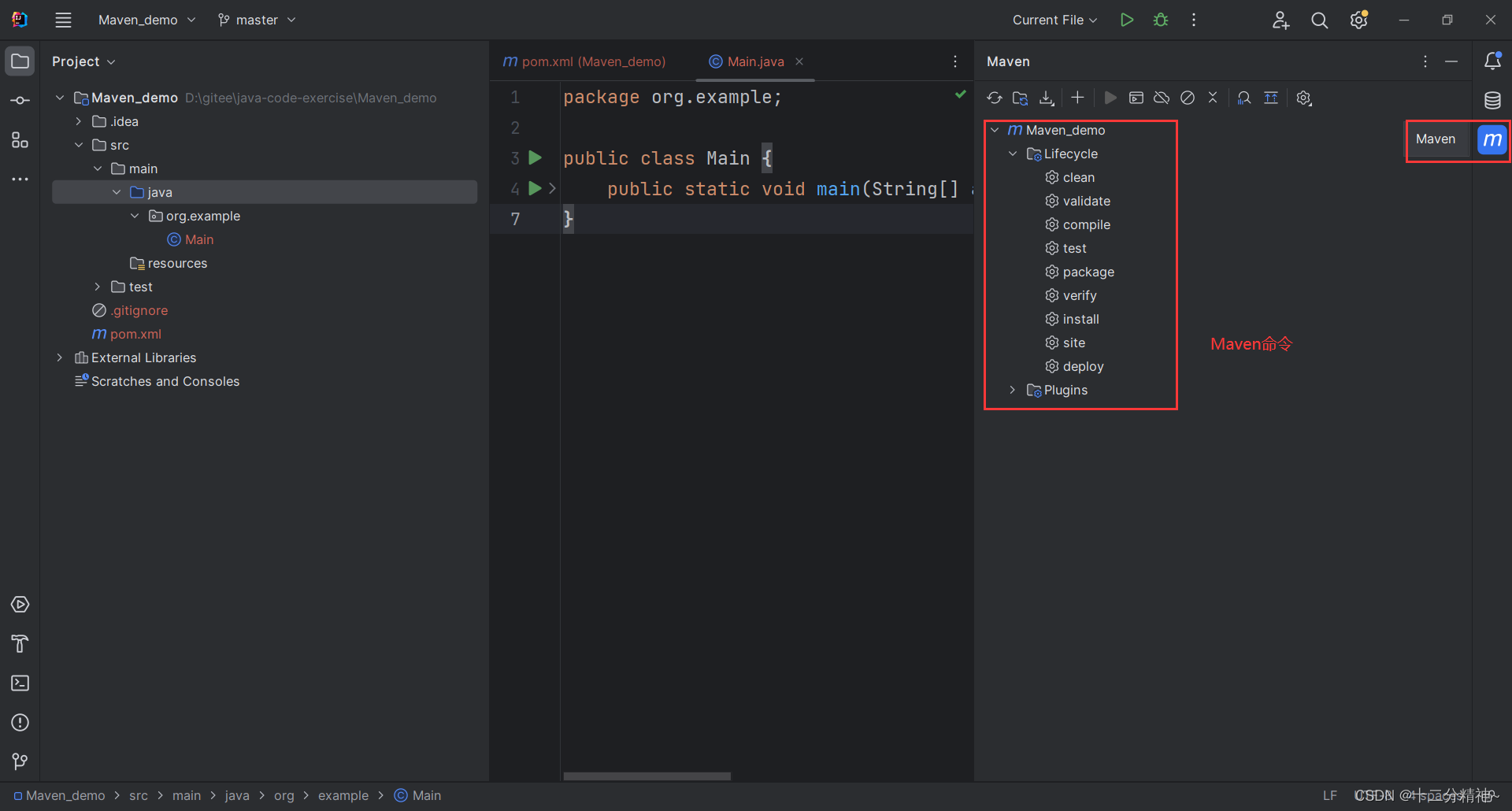
Task: Collapse Lifecycle node in Maven panel
Action: pos(1013,154)
